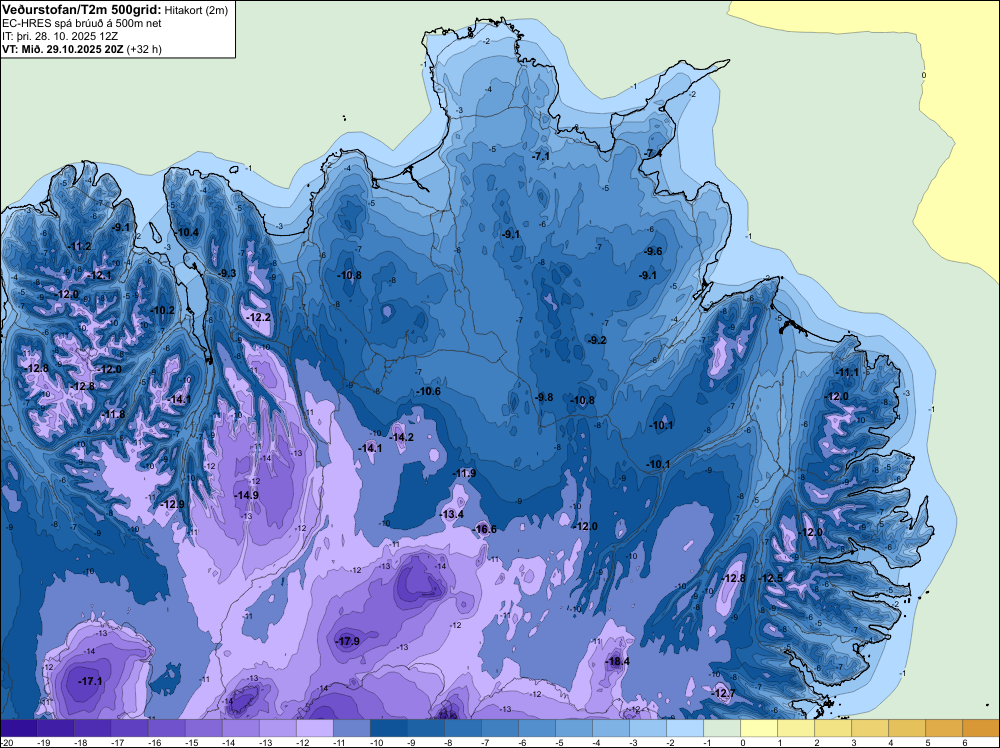Click the -9.6 temperature value on the map

pos(654,251)
